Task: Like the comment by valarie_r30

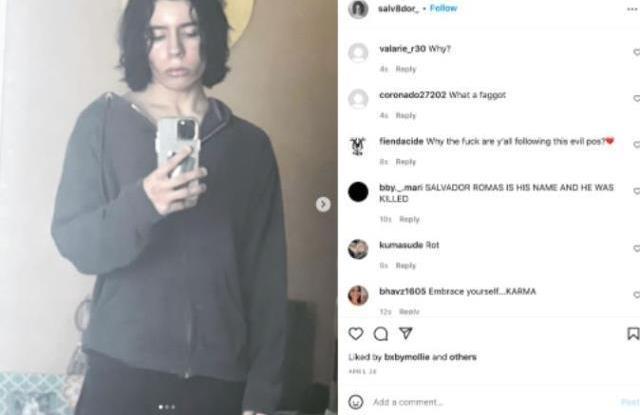Action: pos(636,52)
